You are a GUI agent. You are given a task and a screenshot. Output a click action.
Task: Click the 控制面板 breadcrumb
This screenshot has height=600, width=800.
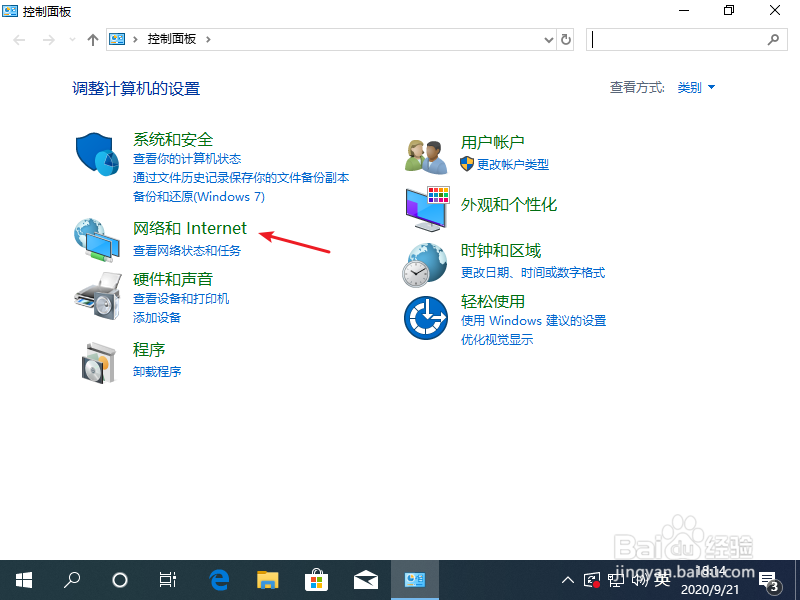click(x=171, y=39)
